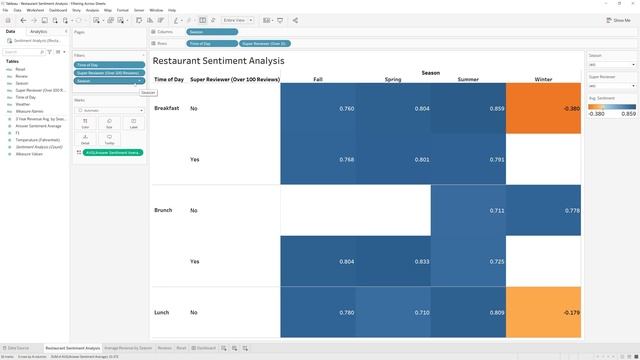Click the Save icon in the toolbar
640x360 pixels.
point(44,20)
